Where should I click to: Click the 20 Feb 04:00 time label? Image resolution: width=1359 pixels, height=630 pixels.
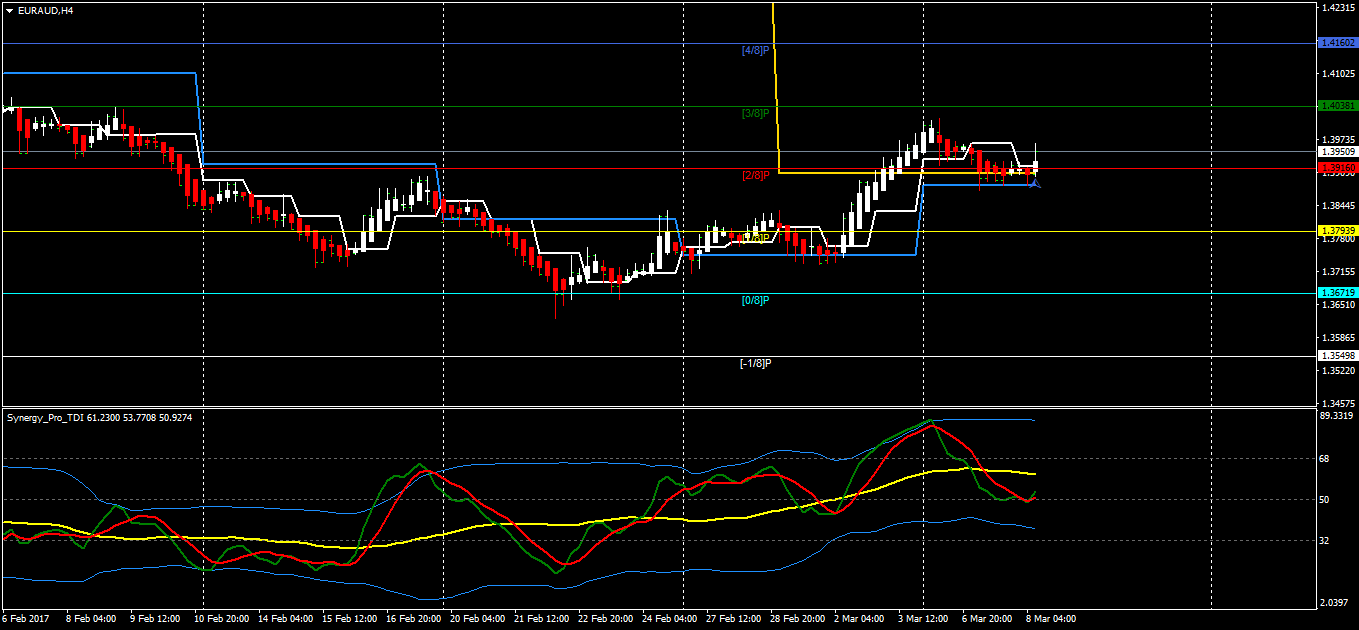click(480, 618)
